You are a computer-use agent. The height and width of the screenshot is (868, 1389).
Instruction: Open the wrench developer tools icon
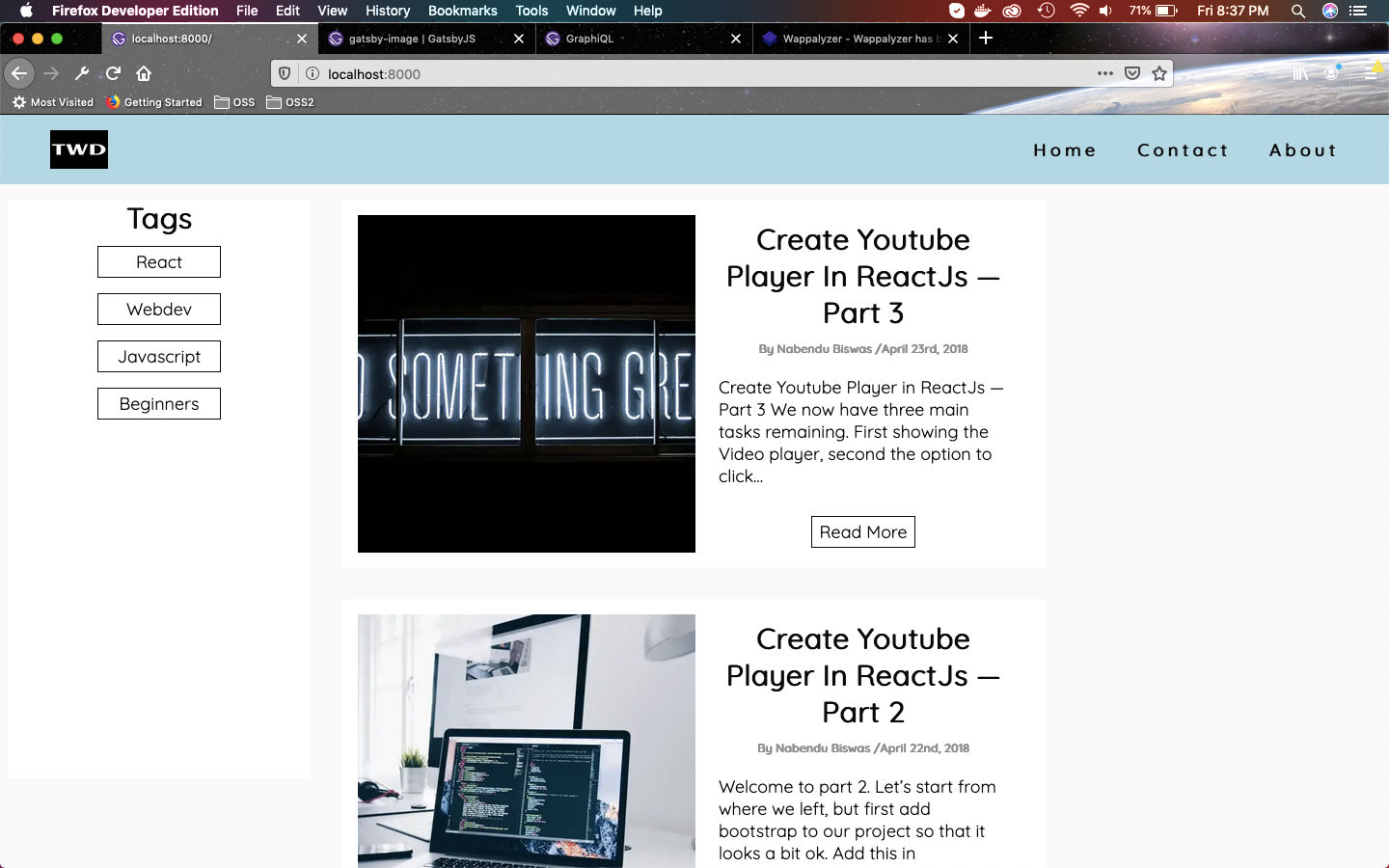click(82, 73)
